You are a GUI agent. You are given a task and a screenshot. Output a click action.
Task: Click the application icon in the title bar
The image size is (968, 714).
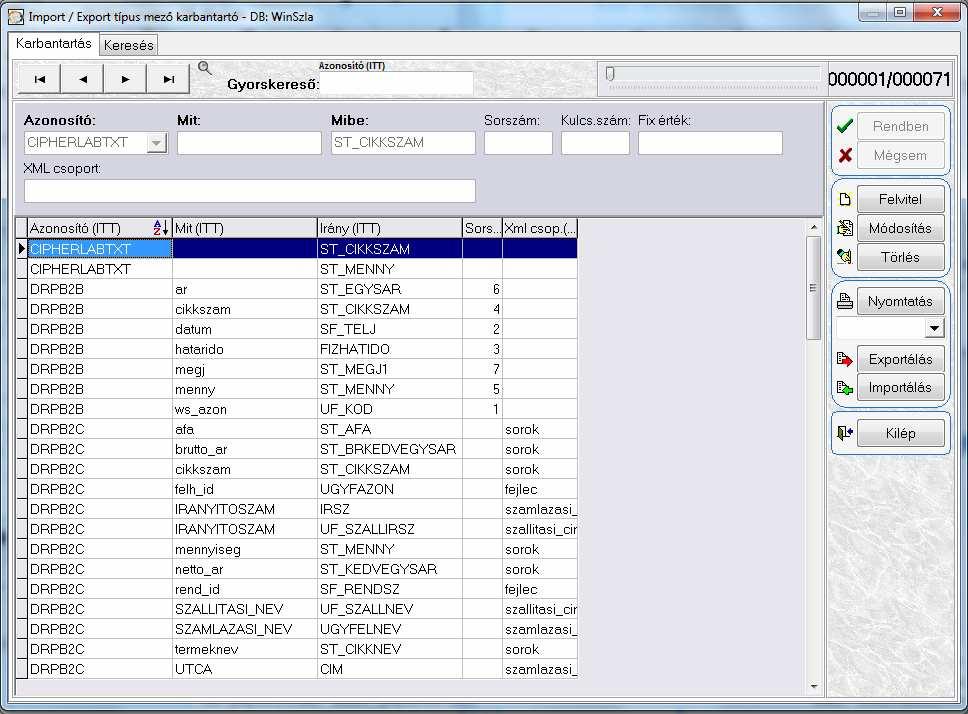16,17
